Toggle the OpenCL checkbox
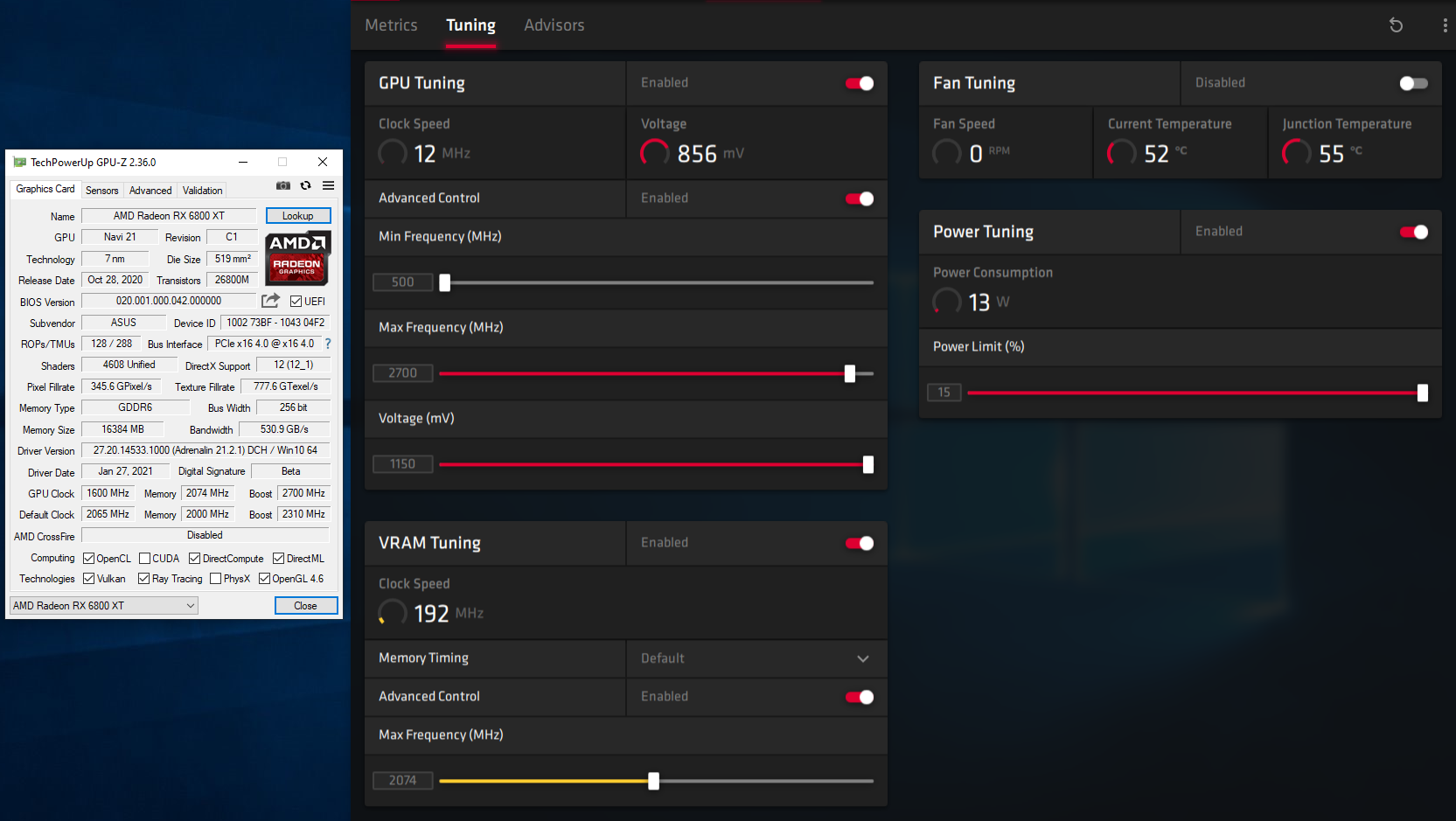Viewport: 1456px width, 821px height. tap(88, 558)
